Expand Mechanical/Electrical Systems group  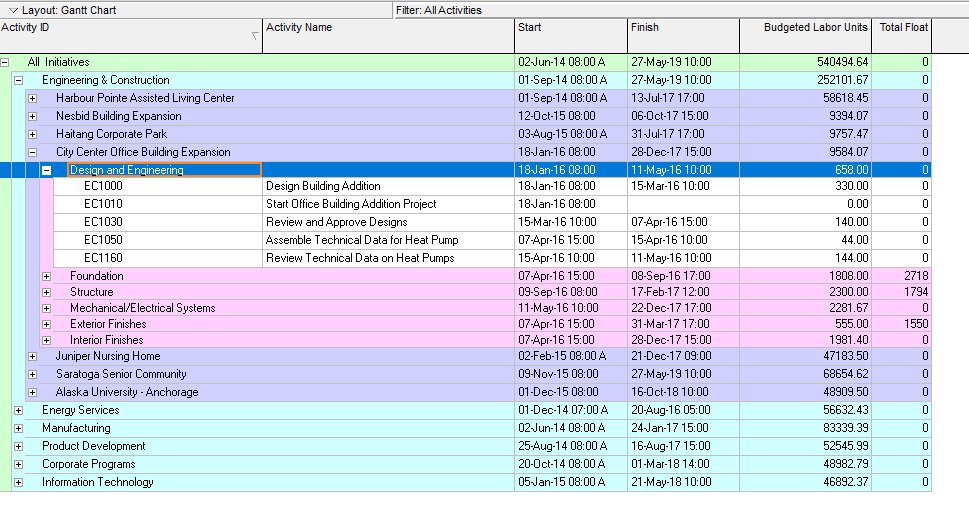coord(46,308)
